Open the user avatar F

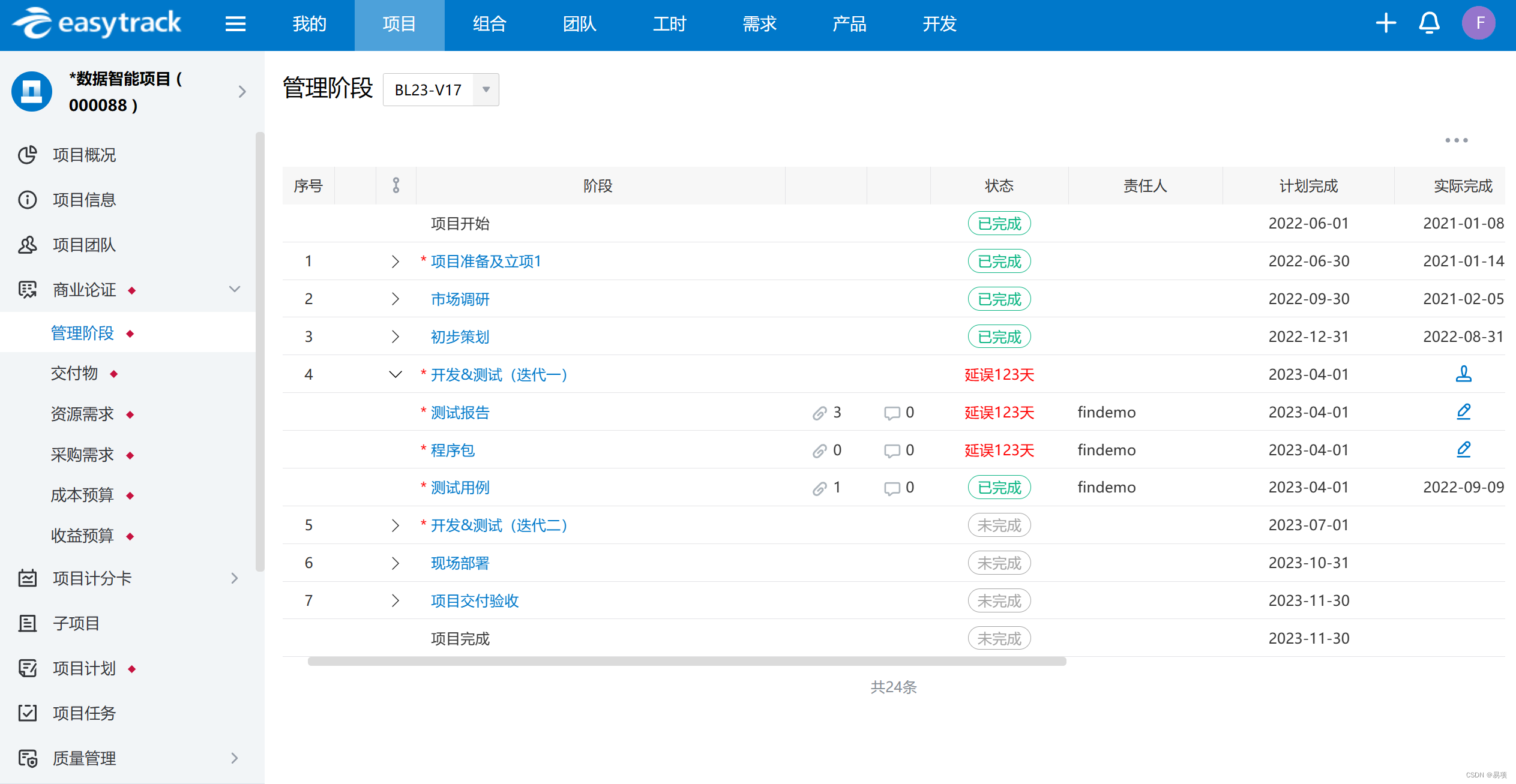click(1478, 23)
